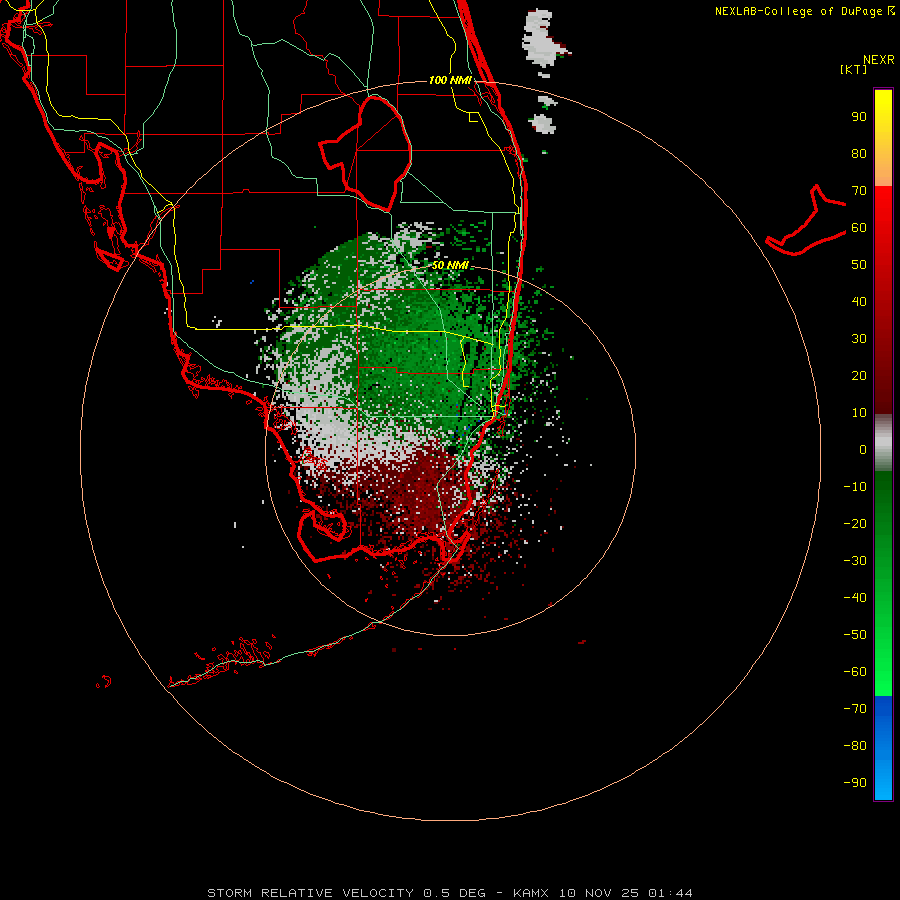Click the [KT] units label above scale
Viewport: 900px width, 900px height.
pyautogui.click(x=853, y=69)
